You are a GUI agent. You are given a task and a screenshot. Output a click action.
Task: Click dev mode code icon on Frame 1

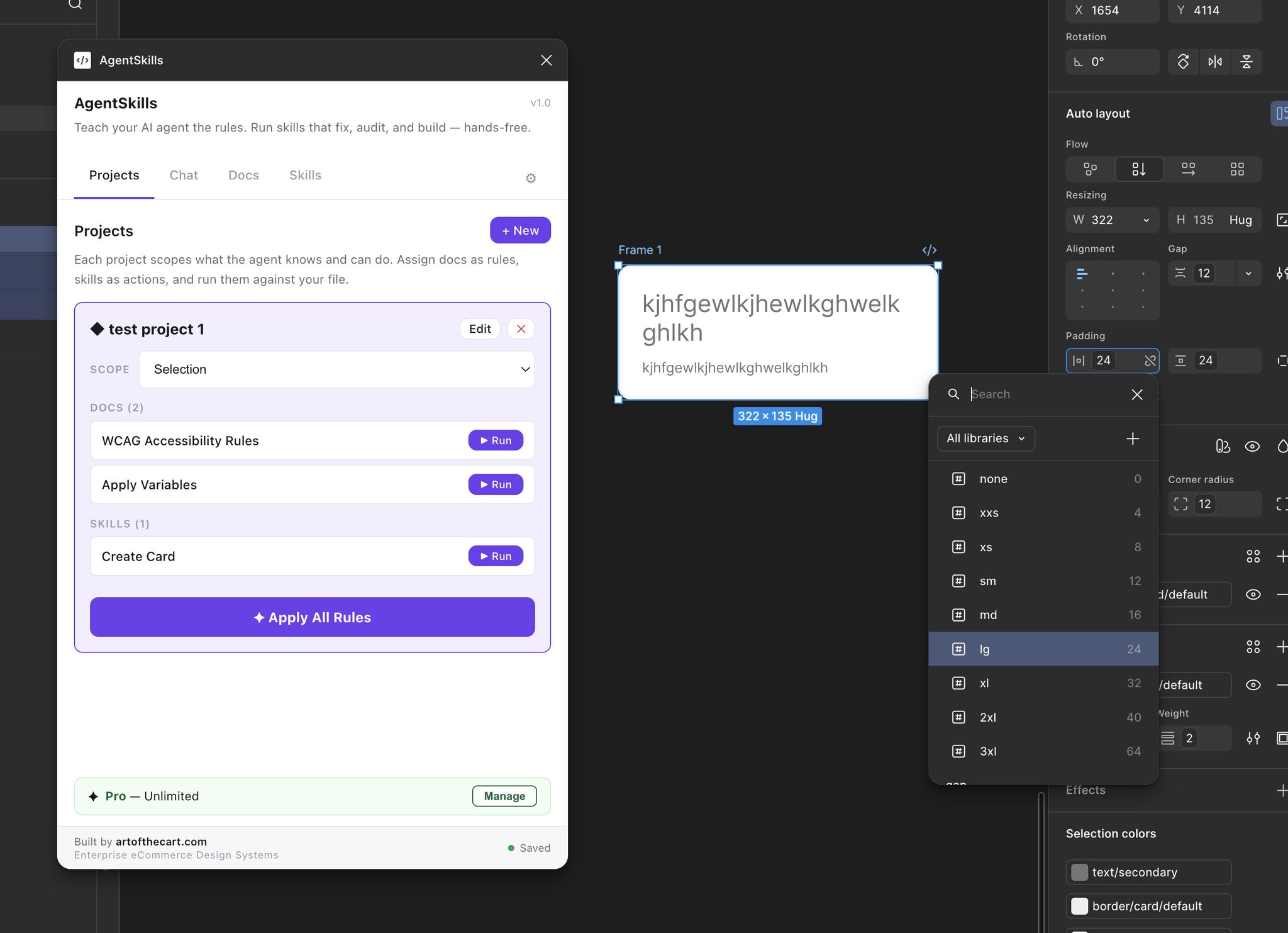tap(929, 250)
